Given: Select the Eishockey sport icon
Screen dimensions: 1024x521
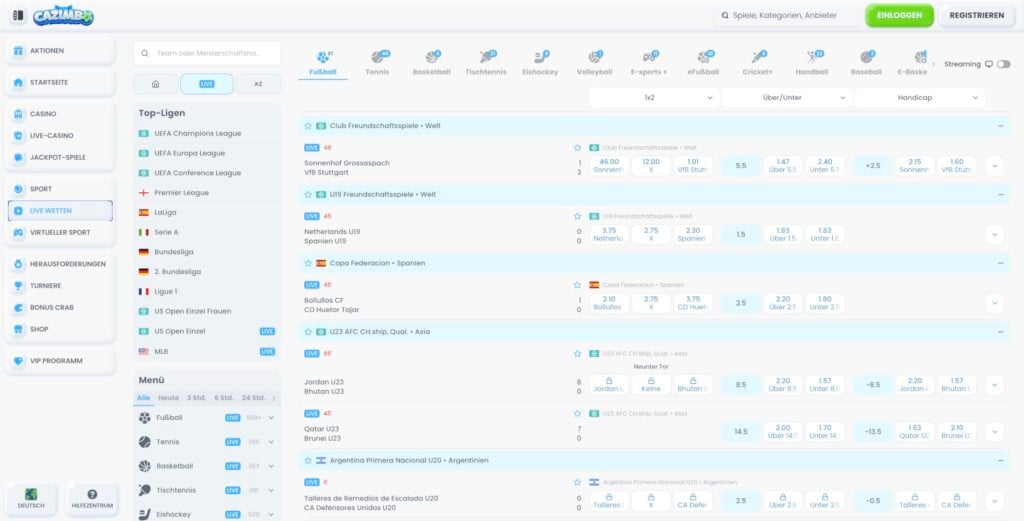Looking at the screenshot, I should (540, 63).
